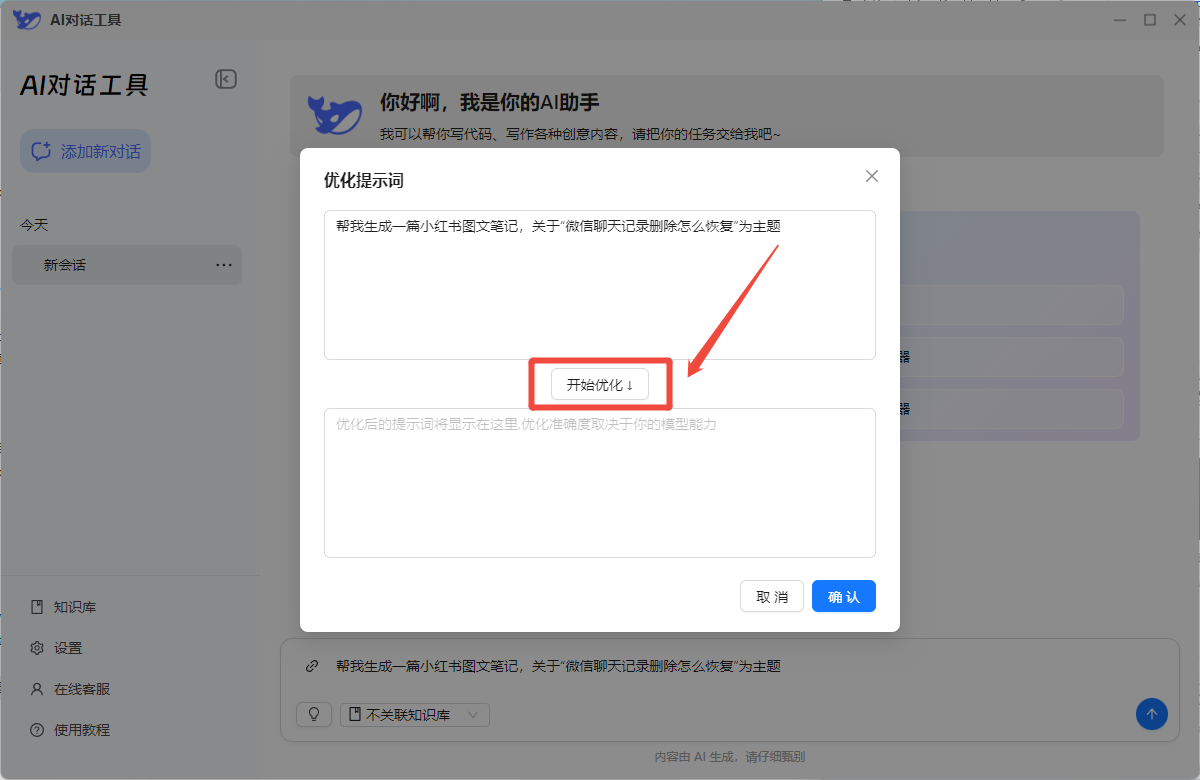1200x780 pixels.
Task: Maximize the AI对话工具 window
Action: coord(1150,19)
